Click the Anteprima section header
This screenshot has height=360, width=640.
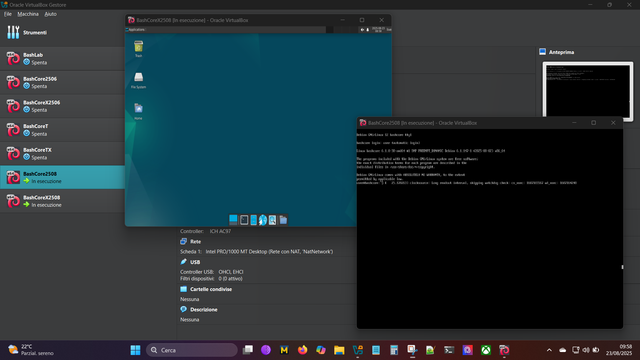click(x=561, y=52)
